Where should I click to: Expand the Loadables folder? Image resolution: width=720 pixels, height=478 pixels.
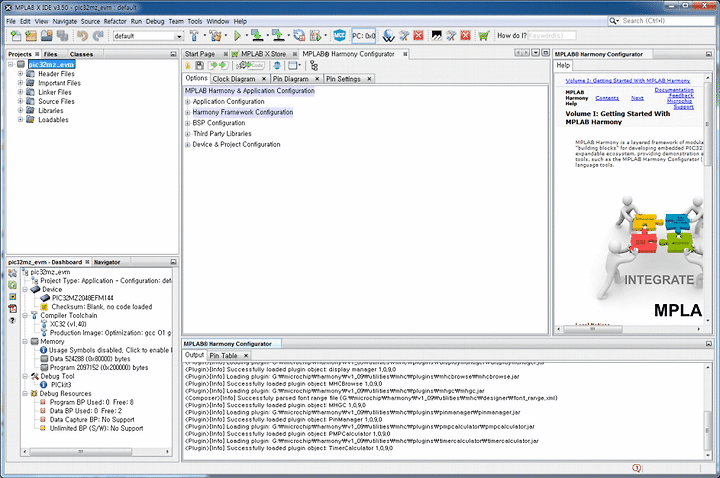20,119
